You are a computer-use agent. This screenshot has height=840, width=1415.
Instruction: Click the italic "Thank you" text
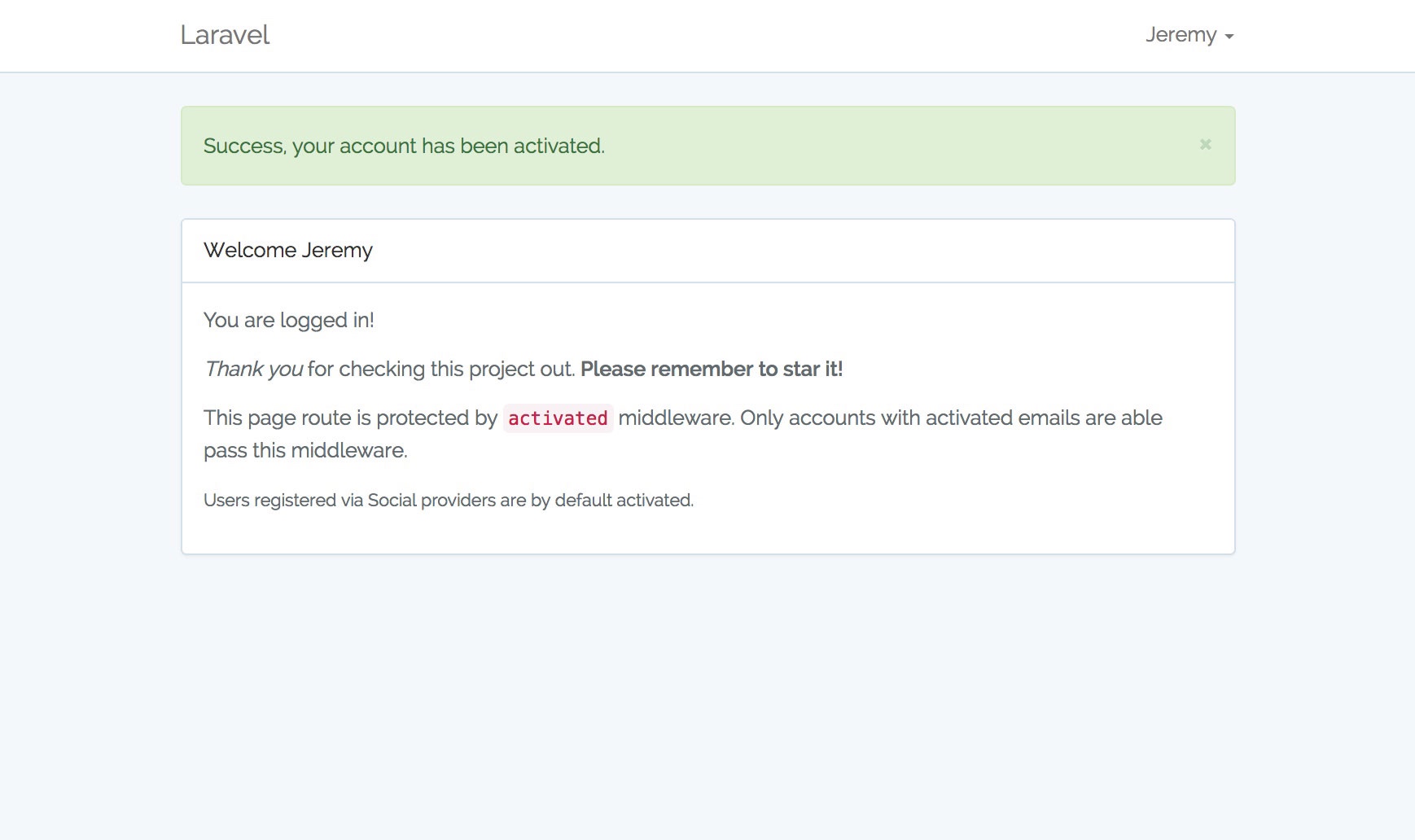click(253, 369)
